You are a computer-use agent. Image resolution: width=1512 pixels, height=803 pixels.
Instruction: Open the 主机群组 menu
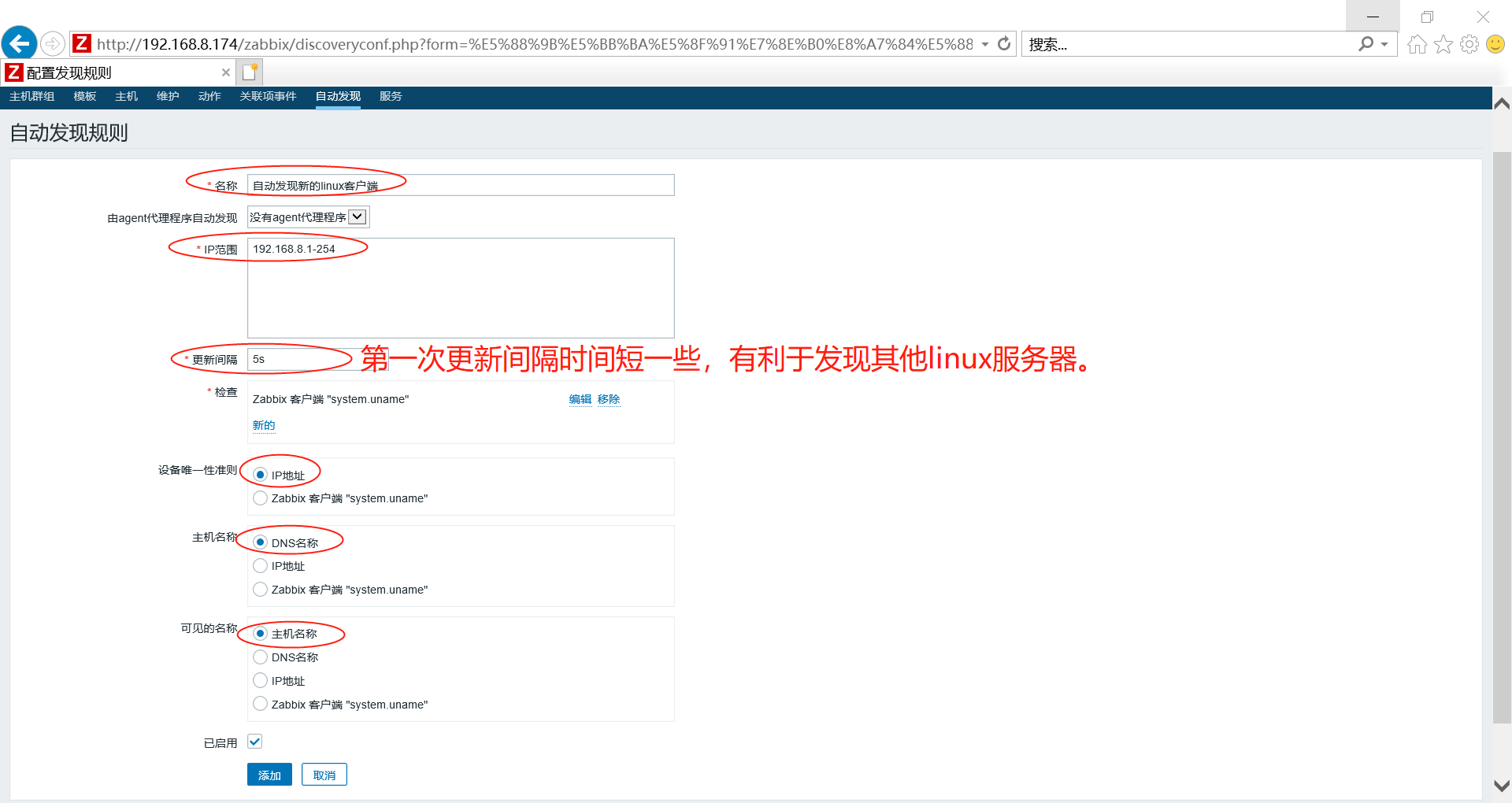(32, 96)
